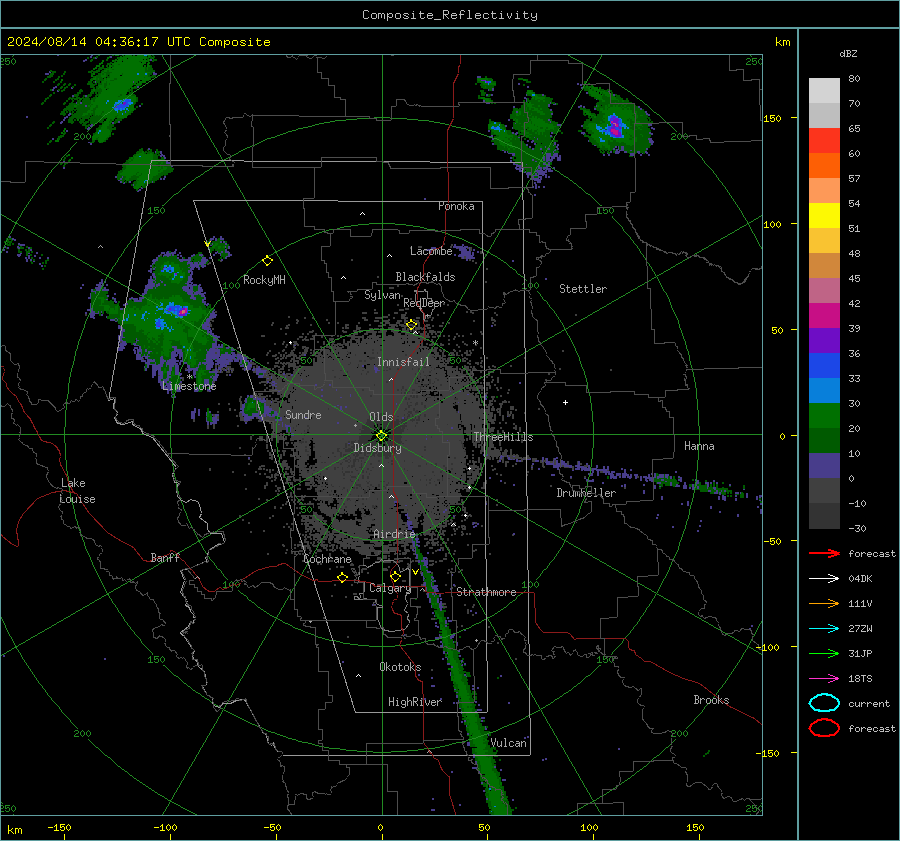Click the magenta 18TS arrow in legend

[824, 679]
